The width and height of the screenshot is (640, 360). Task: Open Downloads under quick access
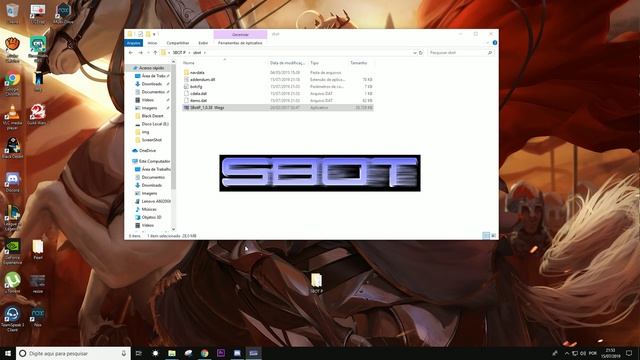coord(151,84)
